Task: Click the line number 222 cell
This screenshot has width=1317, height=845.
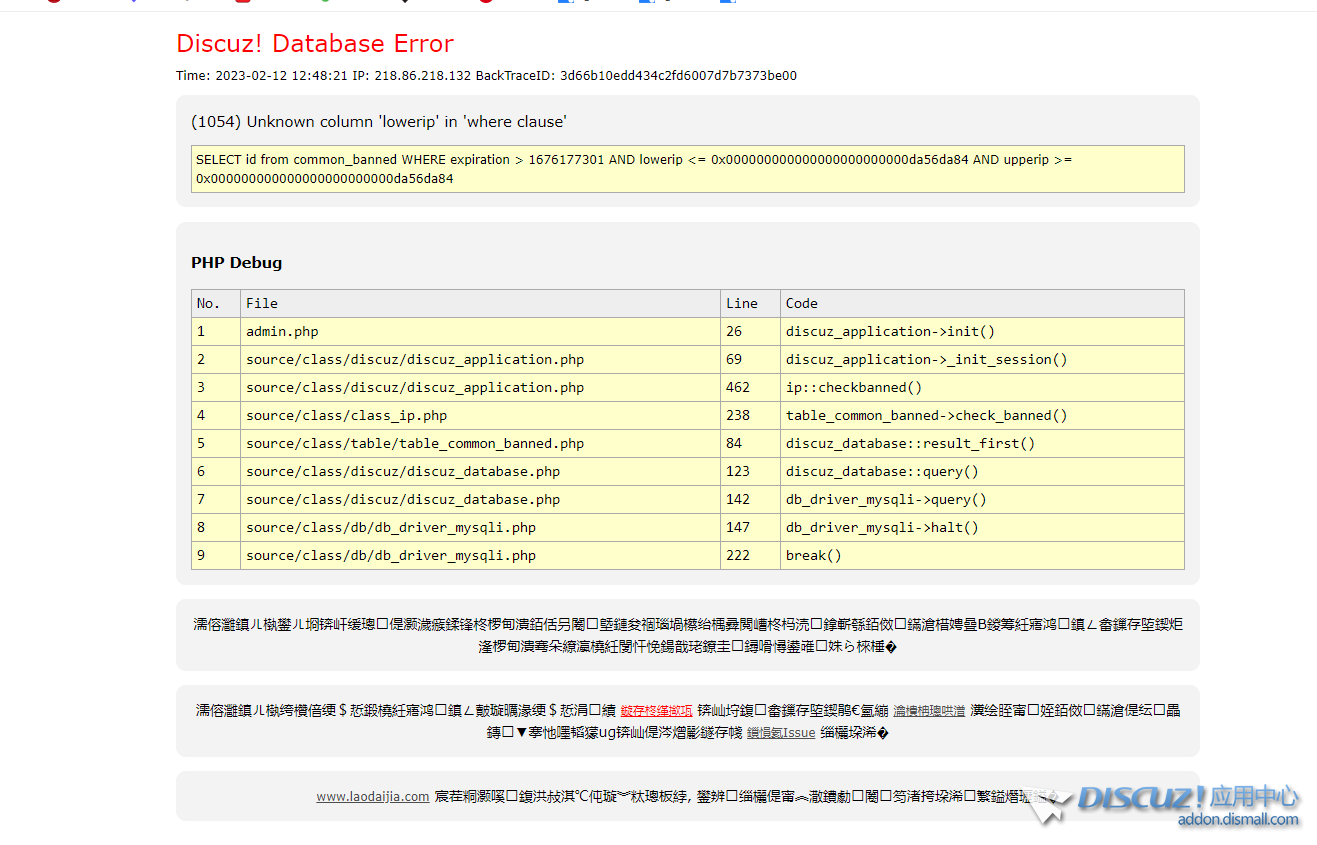Action: click(750, 555)
